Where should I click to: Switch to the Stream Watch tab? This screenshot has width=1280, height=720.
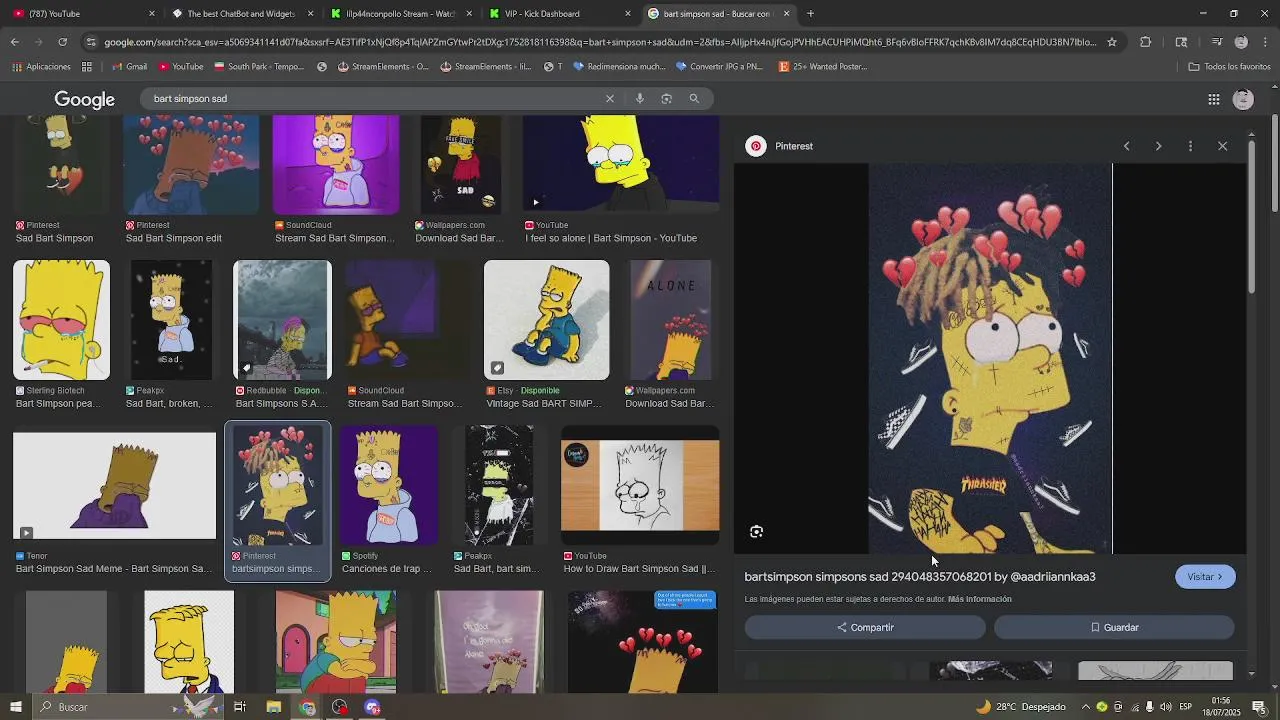[400, 13]
